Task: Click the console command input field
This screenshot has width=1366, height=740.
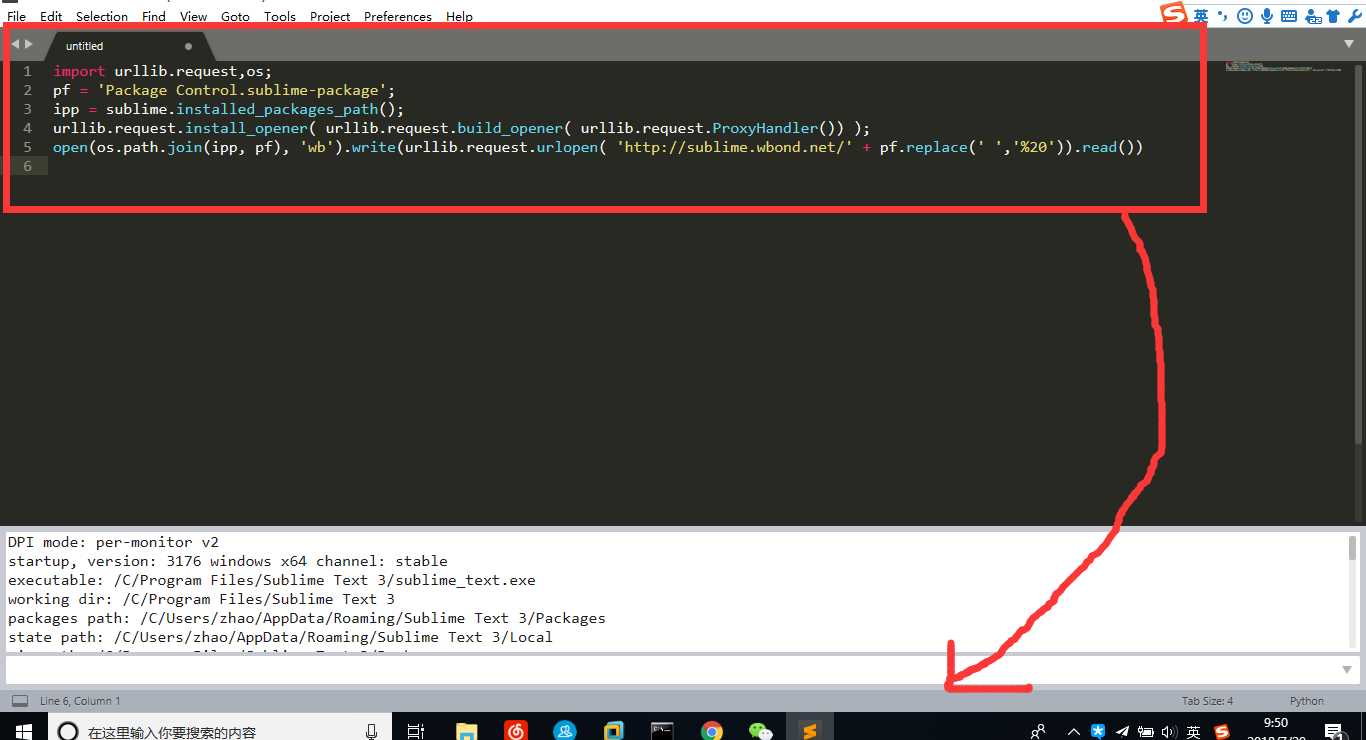Action: (670, 669)
